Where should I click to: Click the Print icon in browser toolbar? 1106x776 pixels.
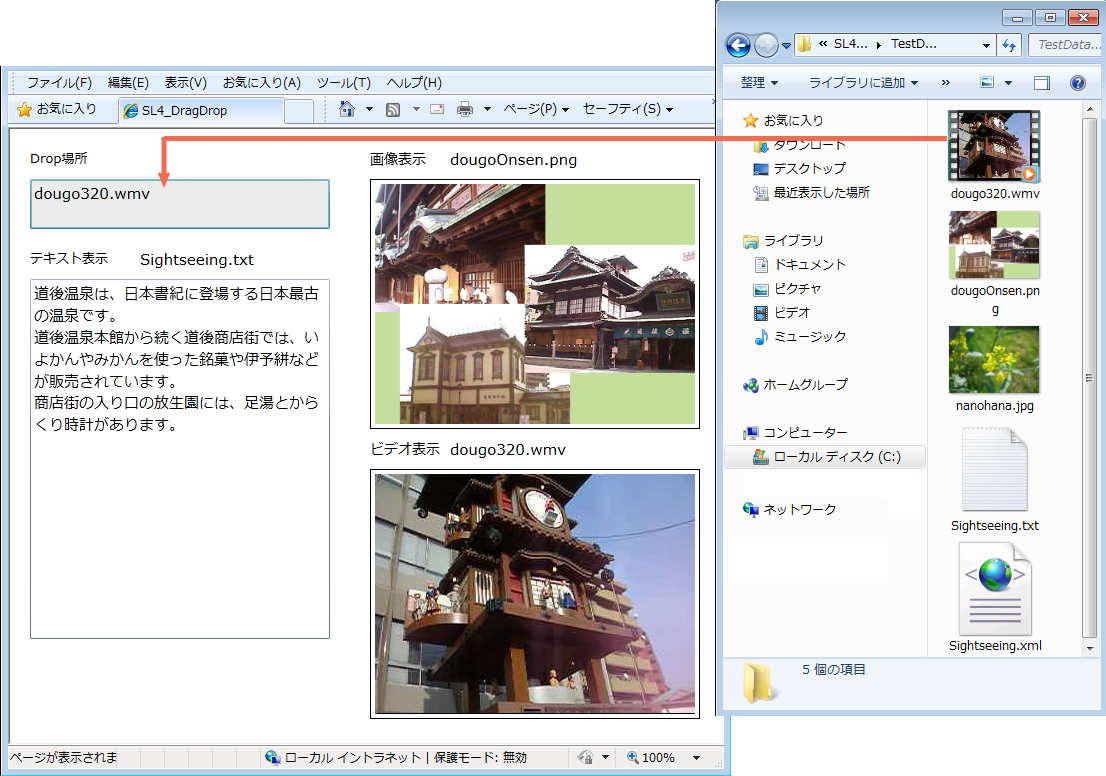point(465,109)
